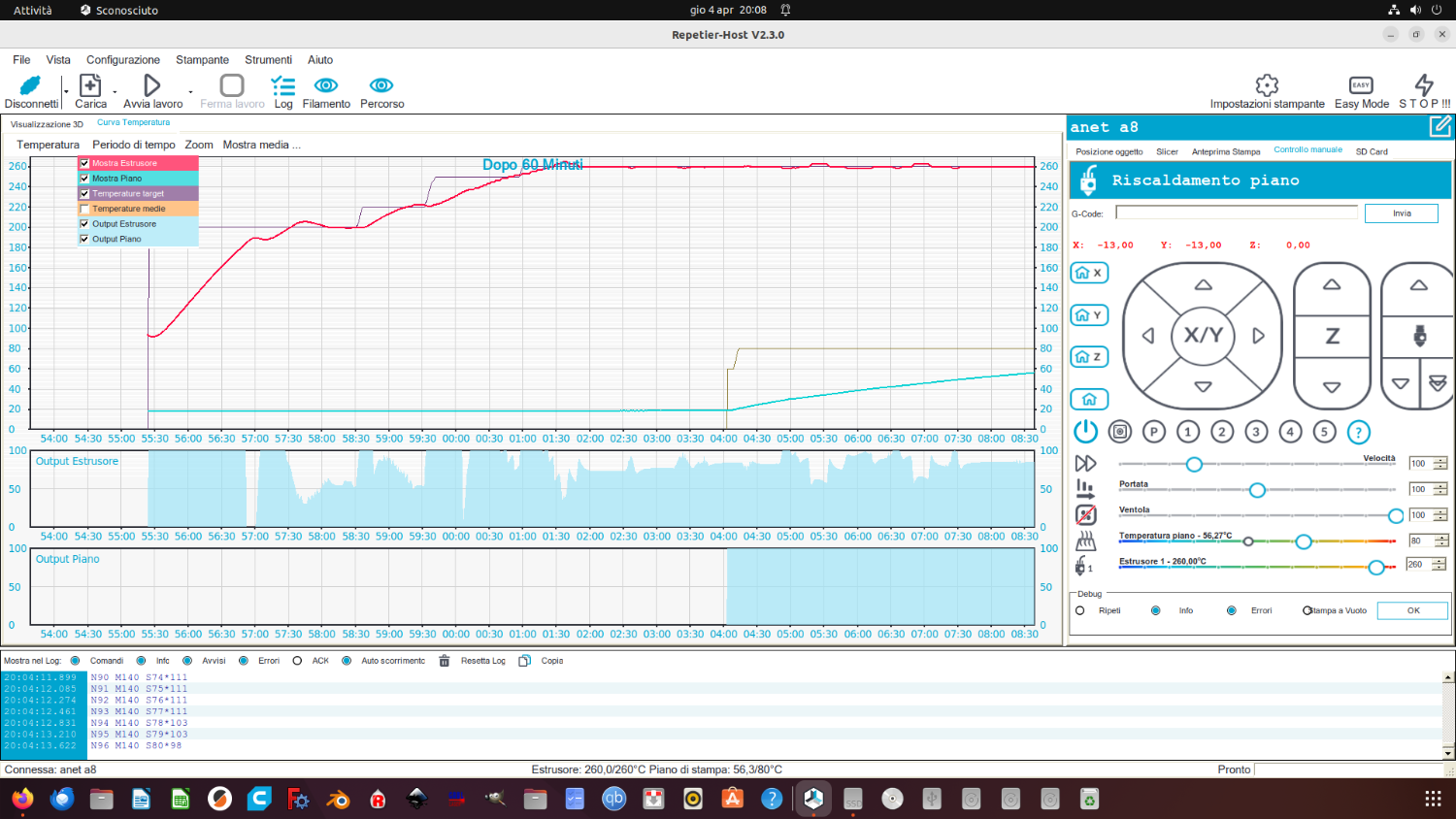Adjust the Velocità slider handle
Screen dimensions: 1456x819
(x=1194, y=464)
